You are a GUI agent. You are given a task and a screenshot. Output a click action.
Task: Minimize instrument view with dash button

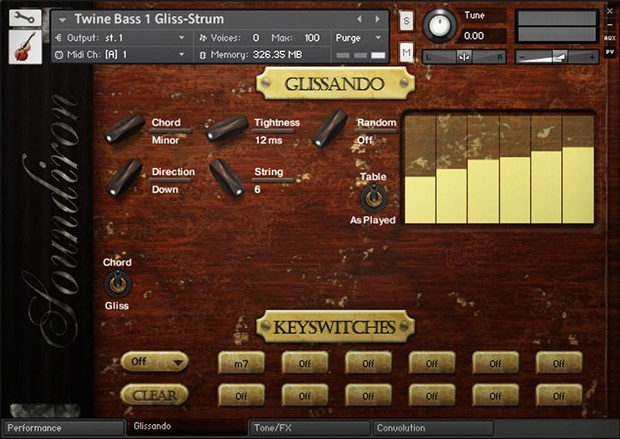pos(609,25)
